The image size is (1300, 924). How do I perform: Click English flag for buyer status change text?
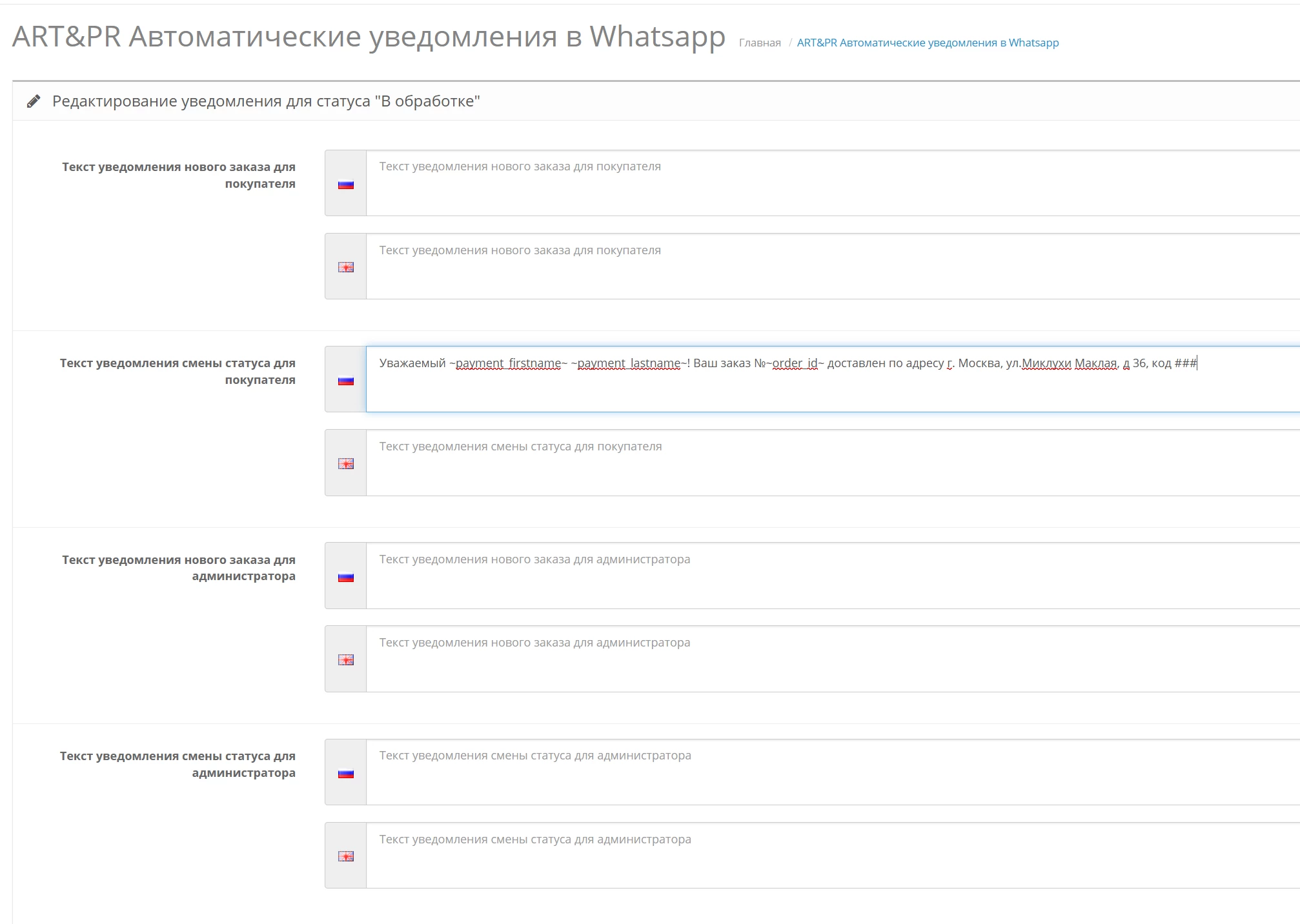pos(346,464)
